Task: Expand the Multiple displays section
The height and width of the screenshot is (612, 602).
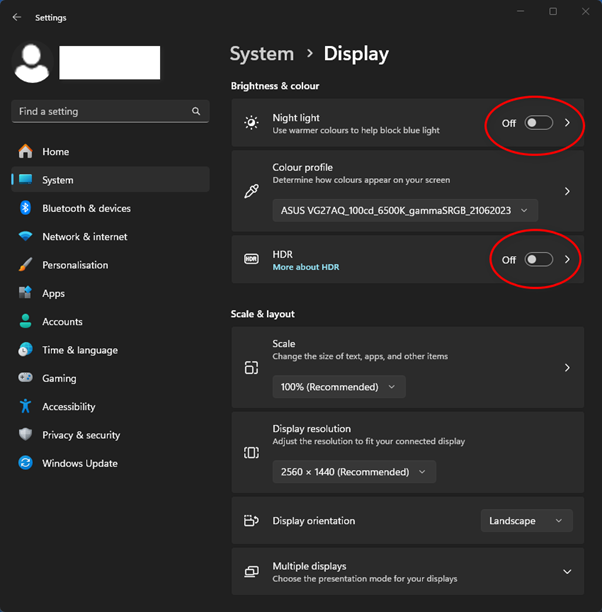Action: (566, 572)
